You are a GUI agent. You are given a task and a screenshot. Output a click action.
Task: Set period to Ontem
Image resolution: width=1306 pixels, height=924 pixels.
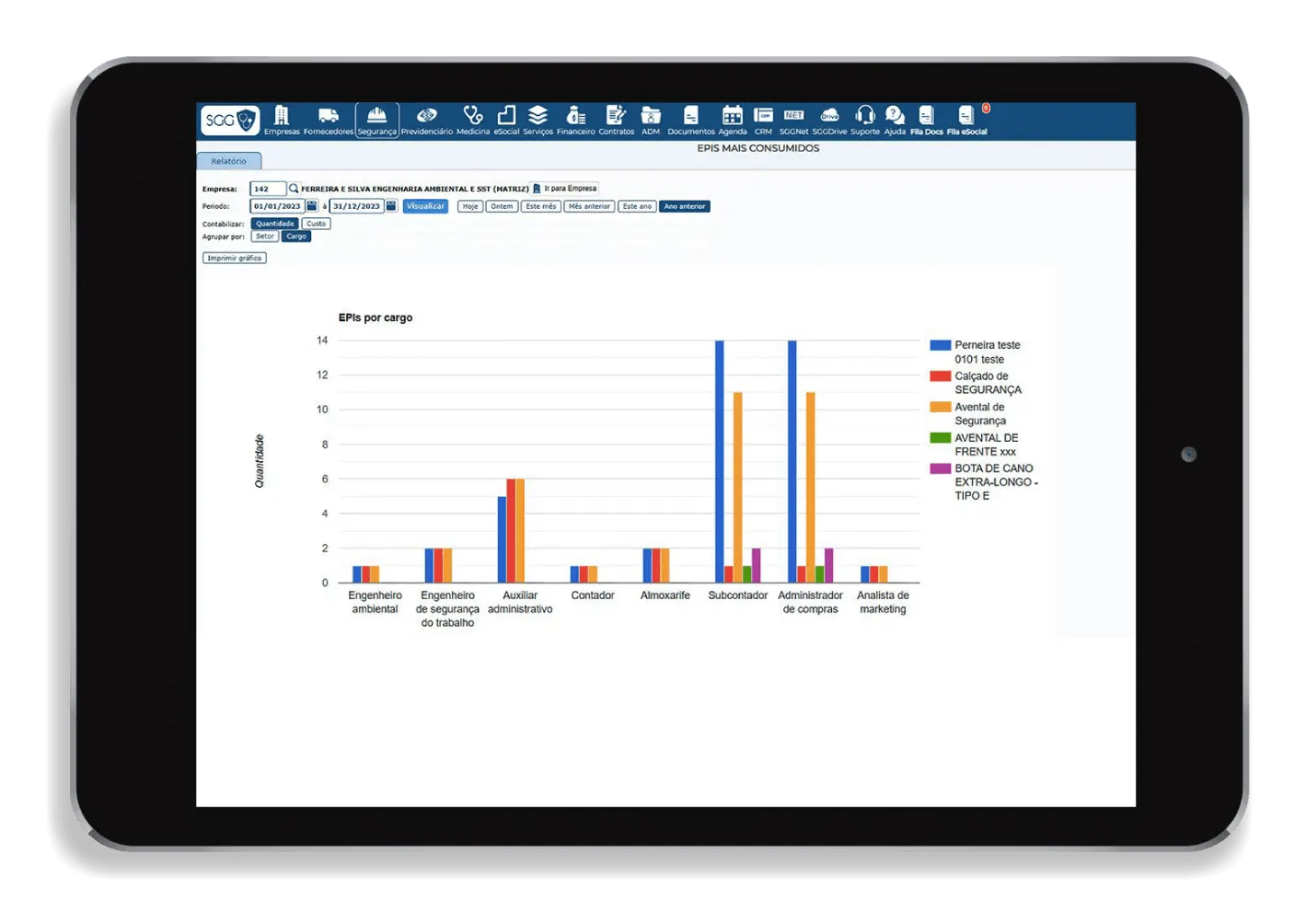pyautogui.click(x=502, y=206)
